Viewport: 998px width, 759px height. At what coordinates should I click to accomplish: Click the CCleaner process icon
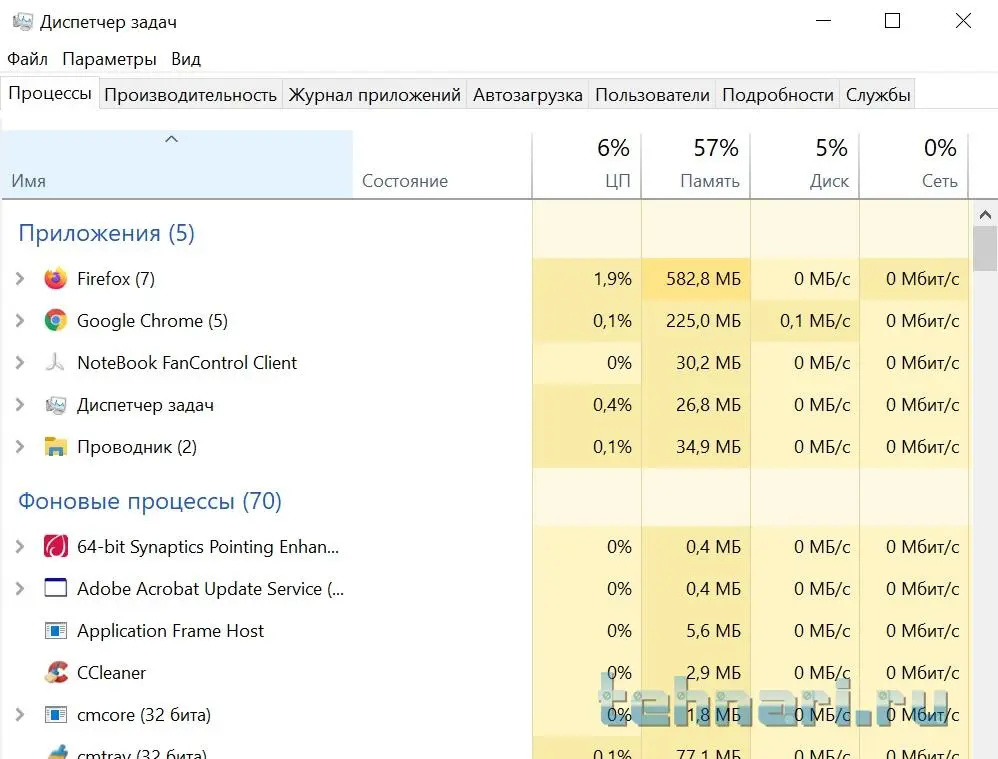coord(56,673)
